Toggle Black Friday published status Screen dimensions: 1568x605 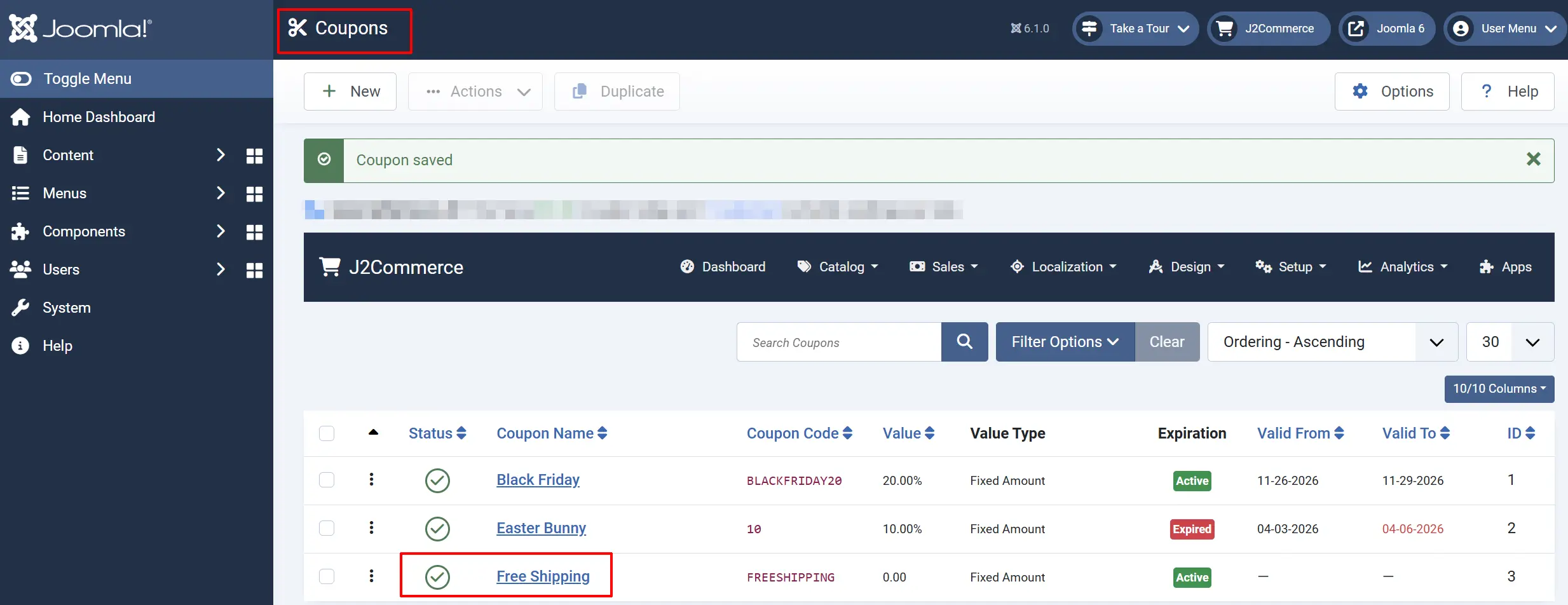437,480
